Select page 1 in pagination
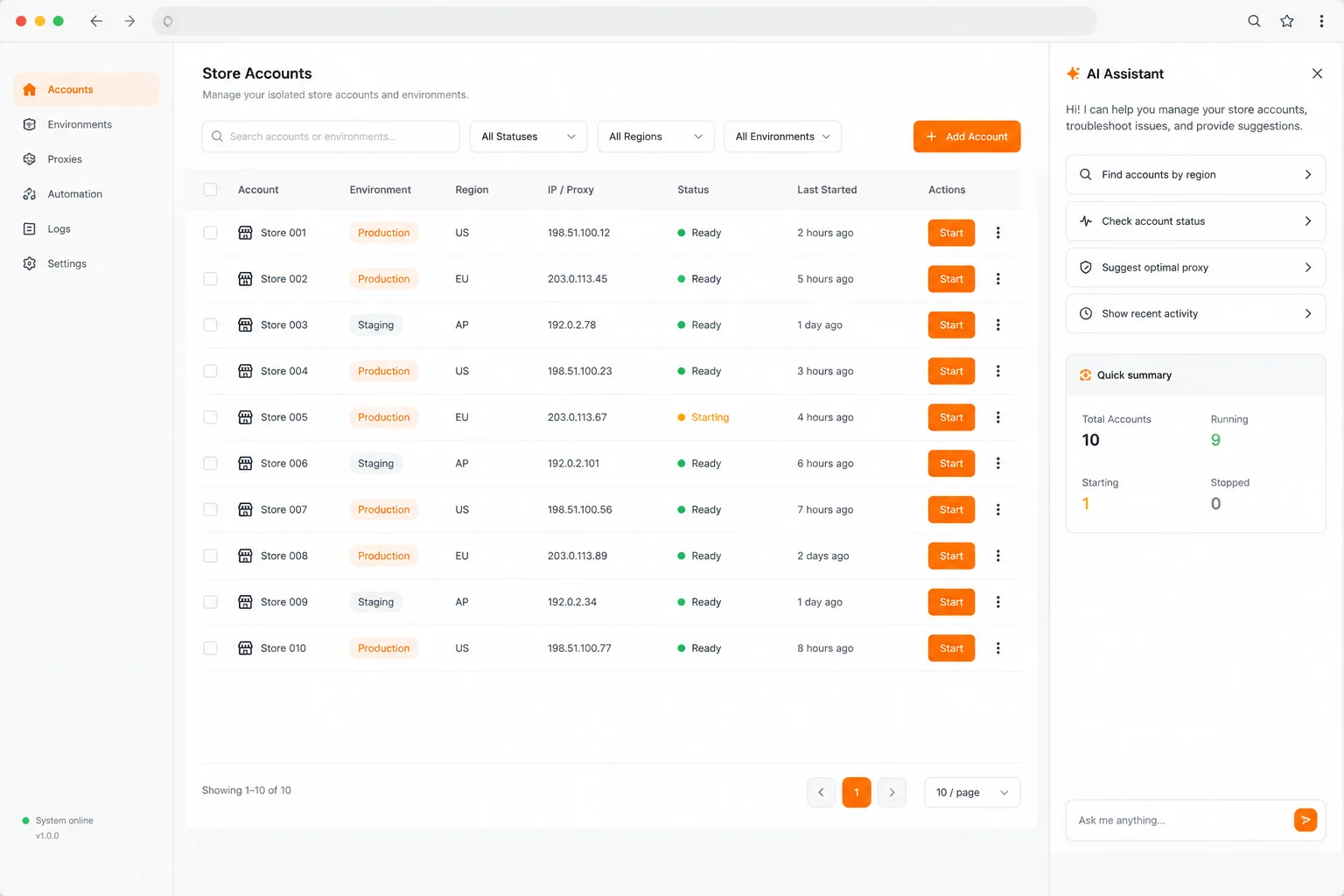 (x=857, y=793)
